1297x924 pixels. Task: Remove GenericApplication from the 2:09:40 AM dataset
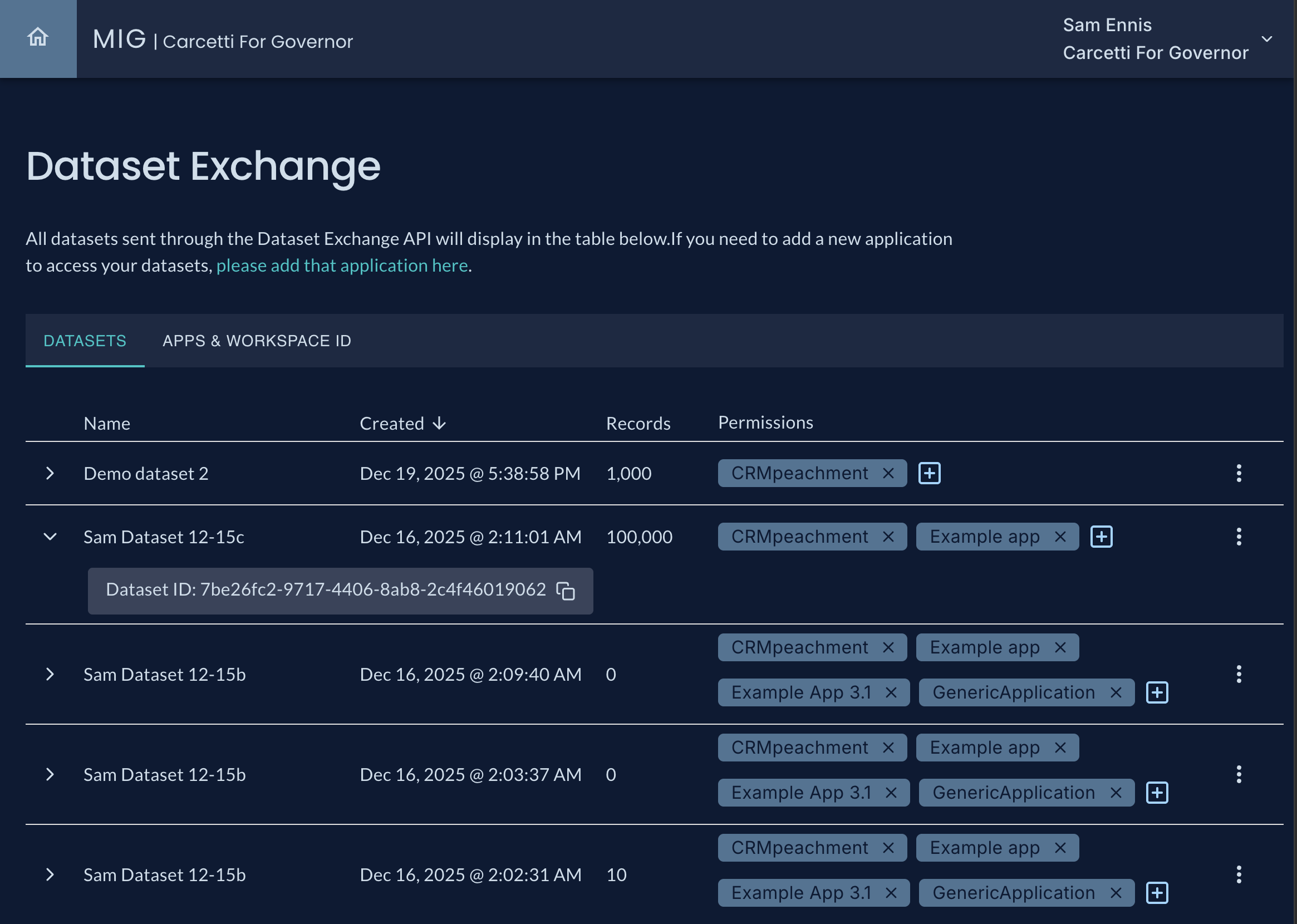pos(1116,692)
